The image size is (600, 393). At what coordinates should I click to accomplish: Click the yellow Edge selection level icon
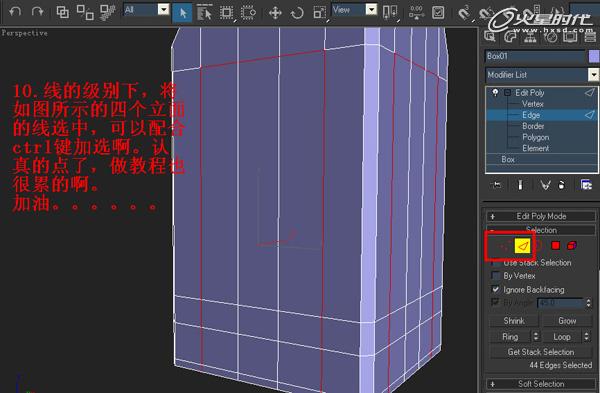coord(523,246)
